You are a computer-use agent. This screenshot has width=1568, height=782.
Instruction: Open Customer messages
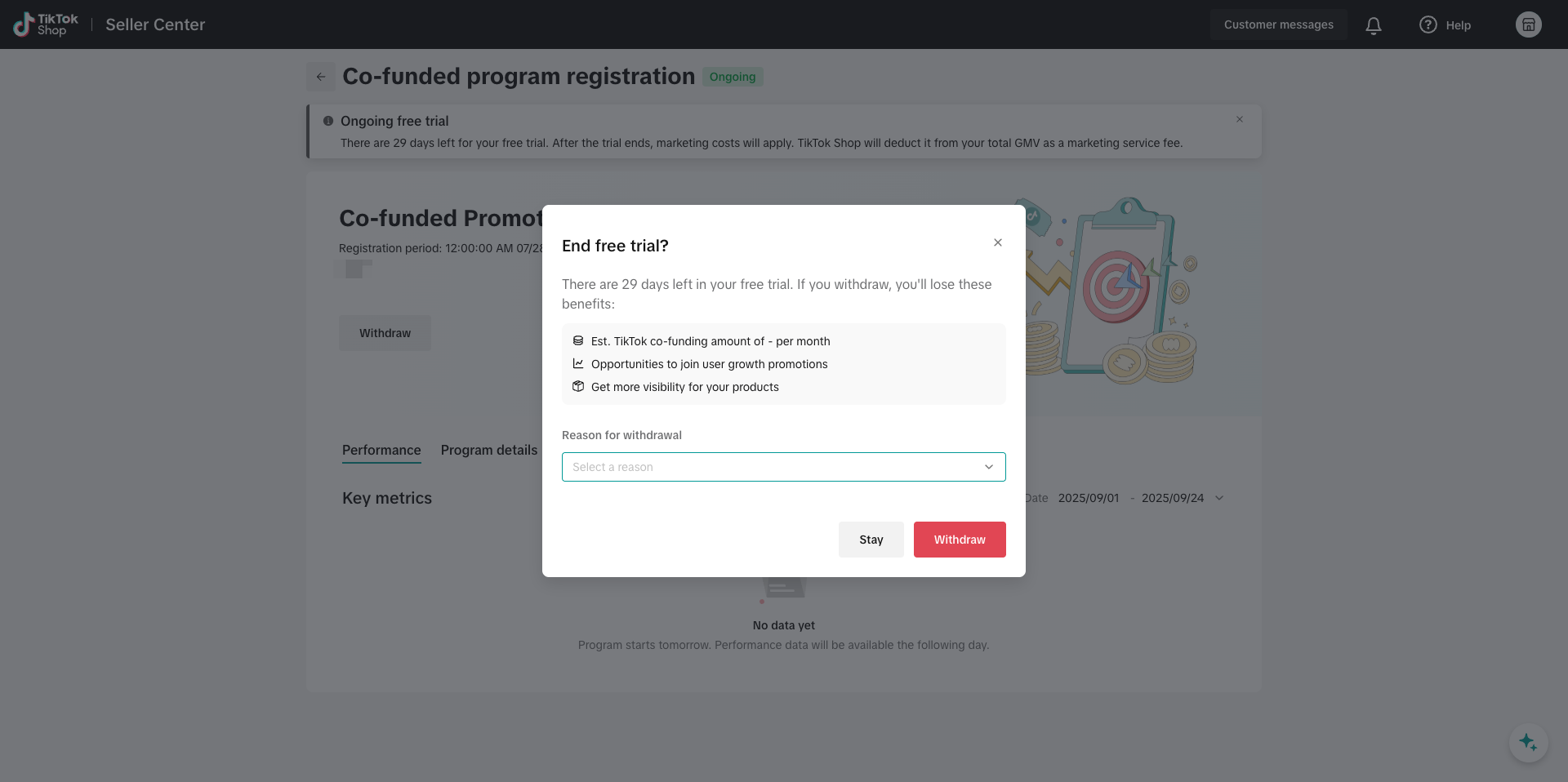(x=1278, y=24)
